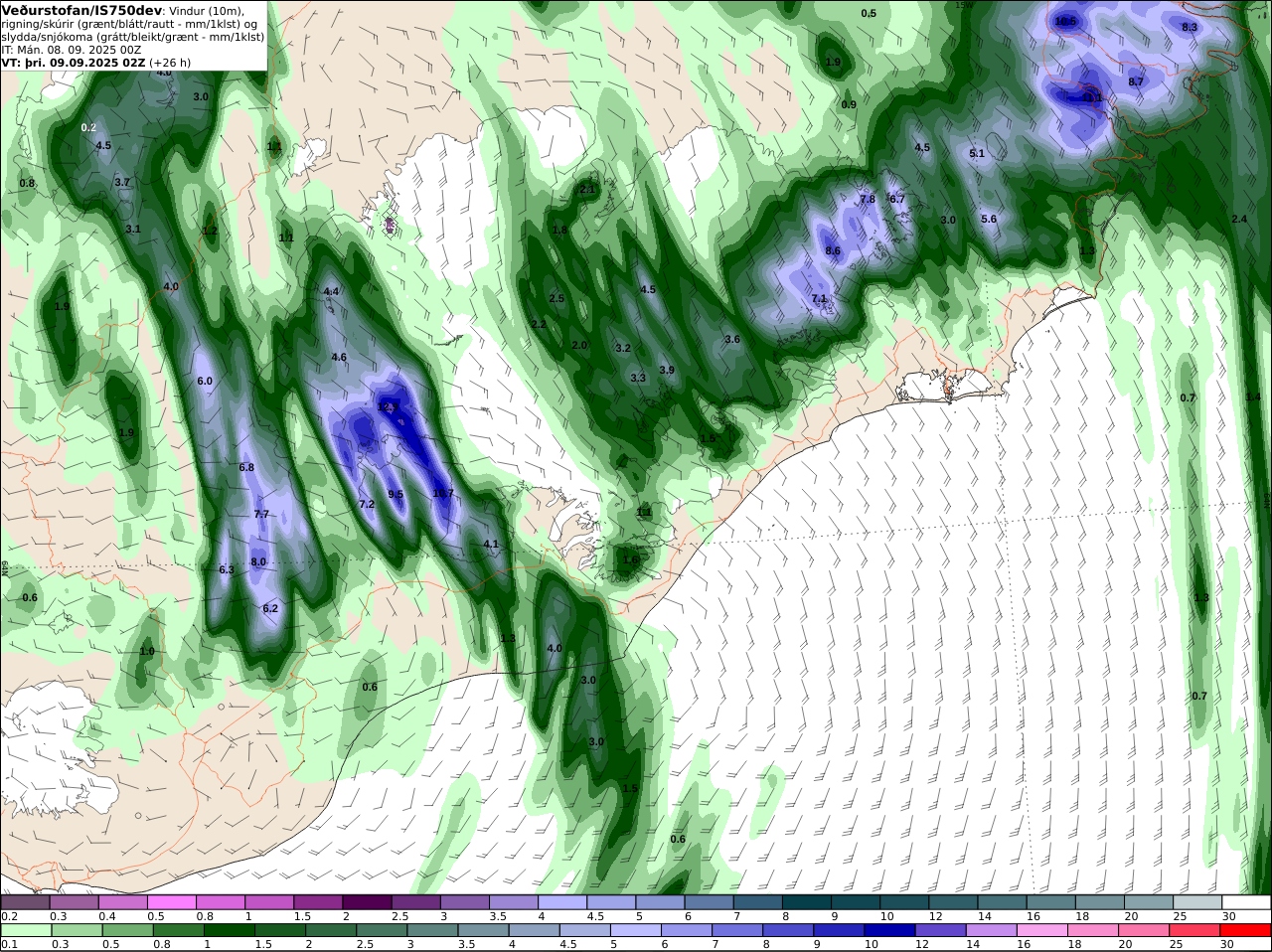This screenshot has height=952, width=1272.
Task: Click the precipitation value 3.2 on the map
Action: click(623, 348)
